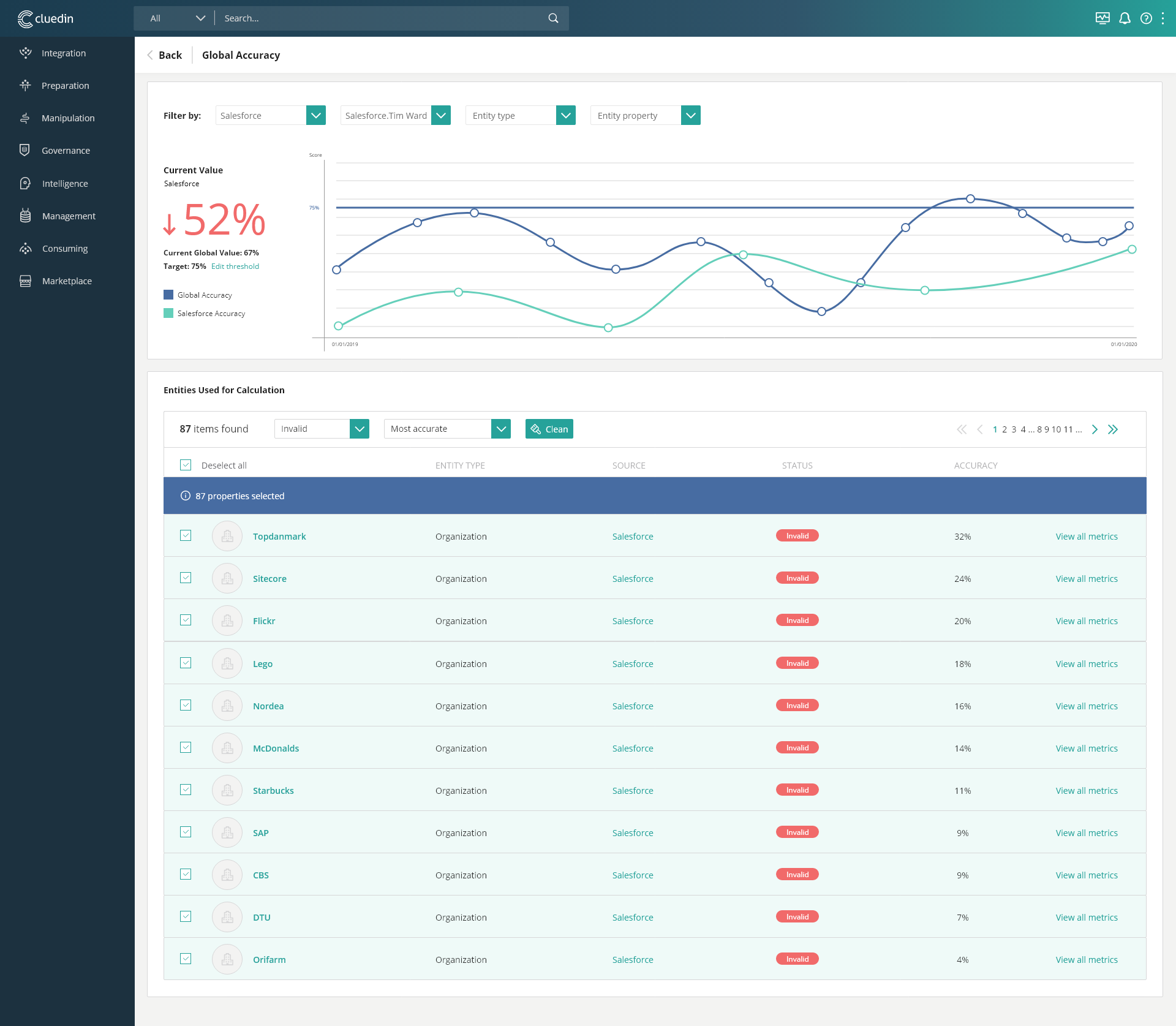1176x1026 pixels.
Task: Click the Topdanmark organization avatar
Action: [x=227, y=536]
